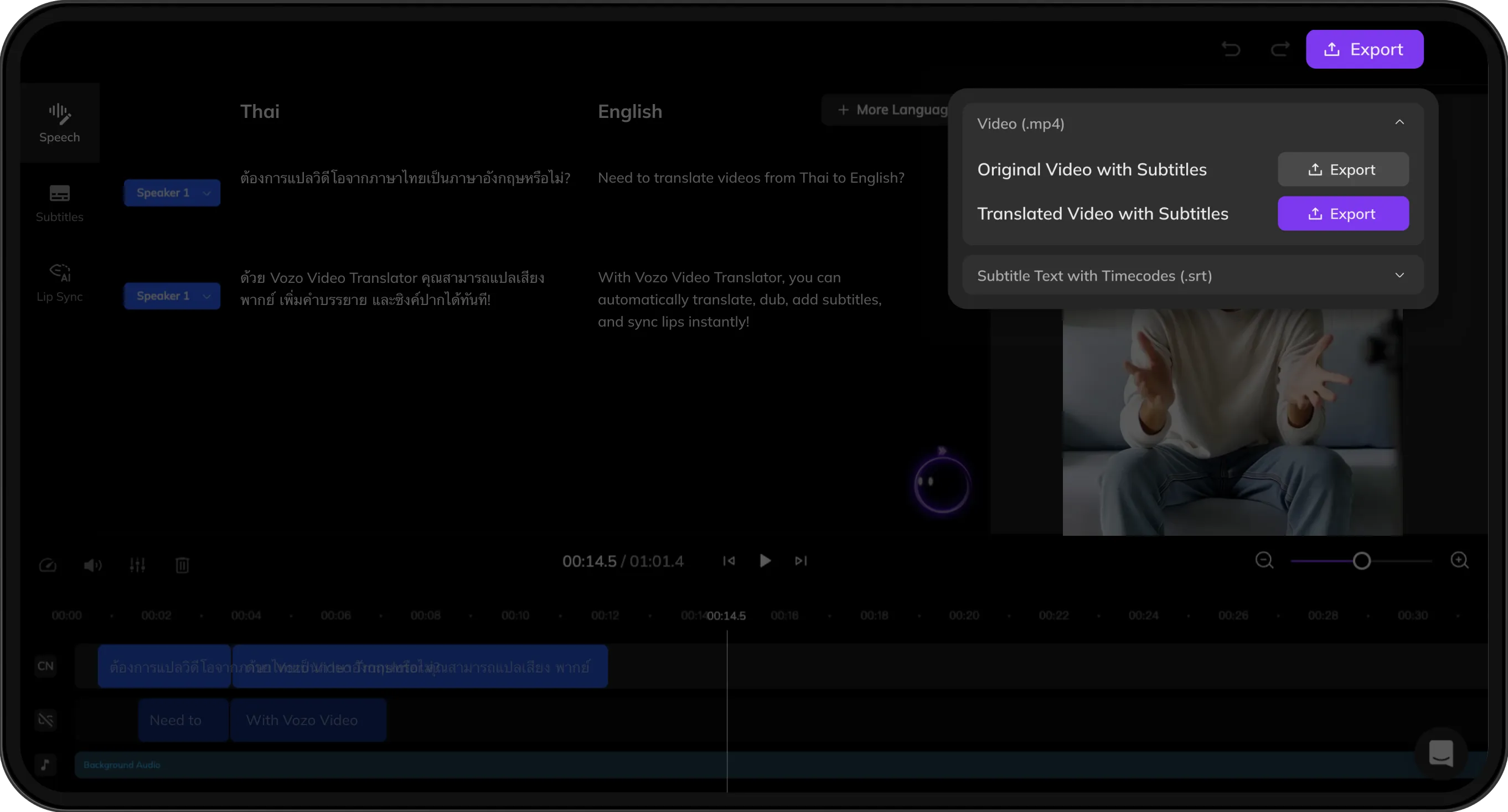Click the background audio music note icon

45,764
